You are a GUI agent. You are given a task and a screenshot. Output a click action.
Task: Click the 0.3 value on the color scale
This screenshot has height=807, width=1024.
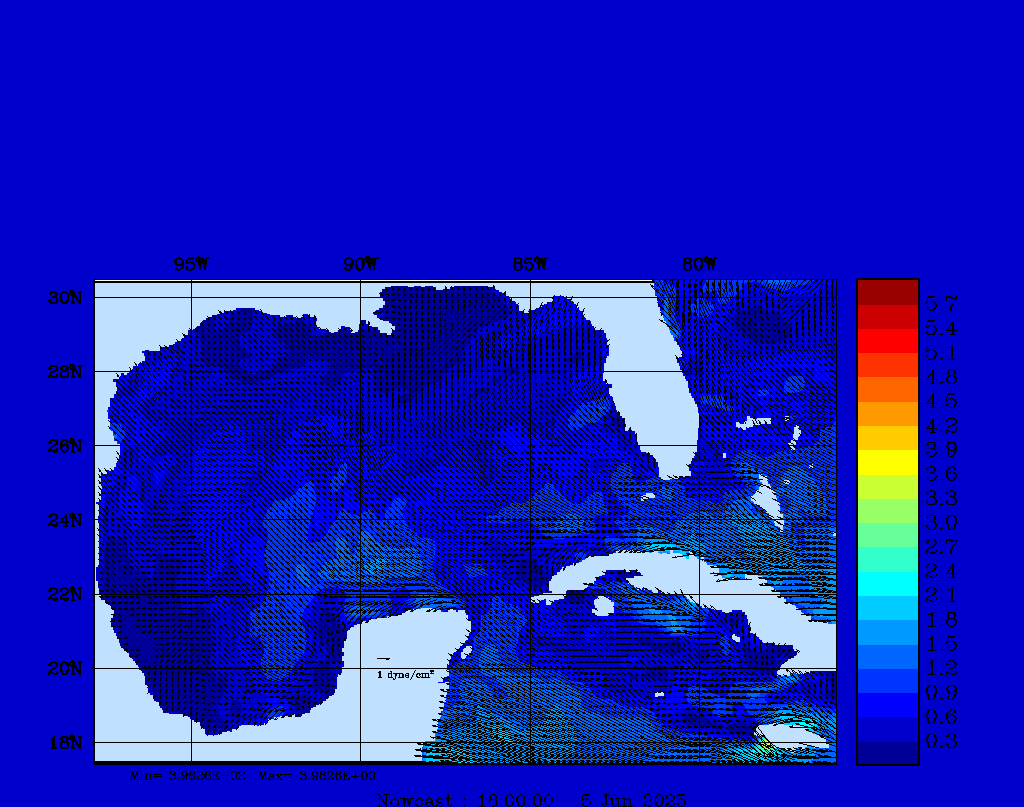point(941,741)
